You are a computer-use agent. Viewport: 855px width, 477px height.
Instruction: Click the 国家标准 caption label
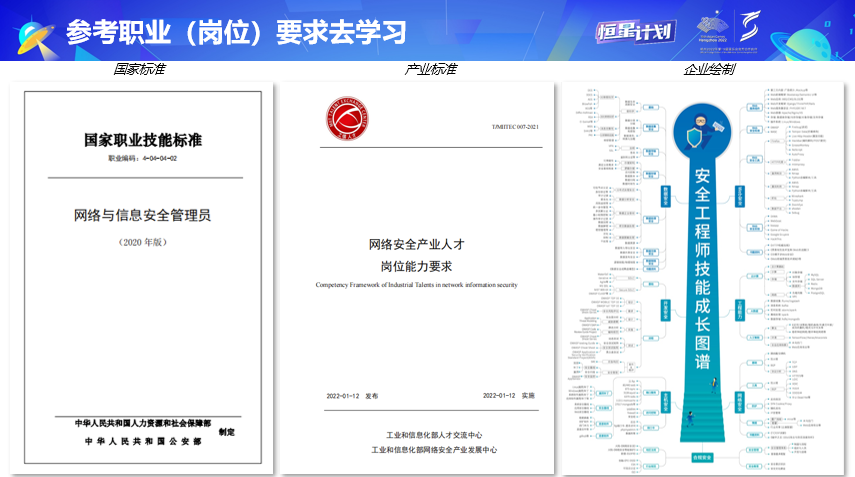pos(139,70)
